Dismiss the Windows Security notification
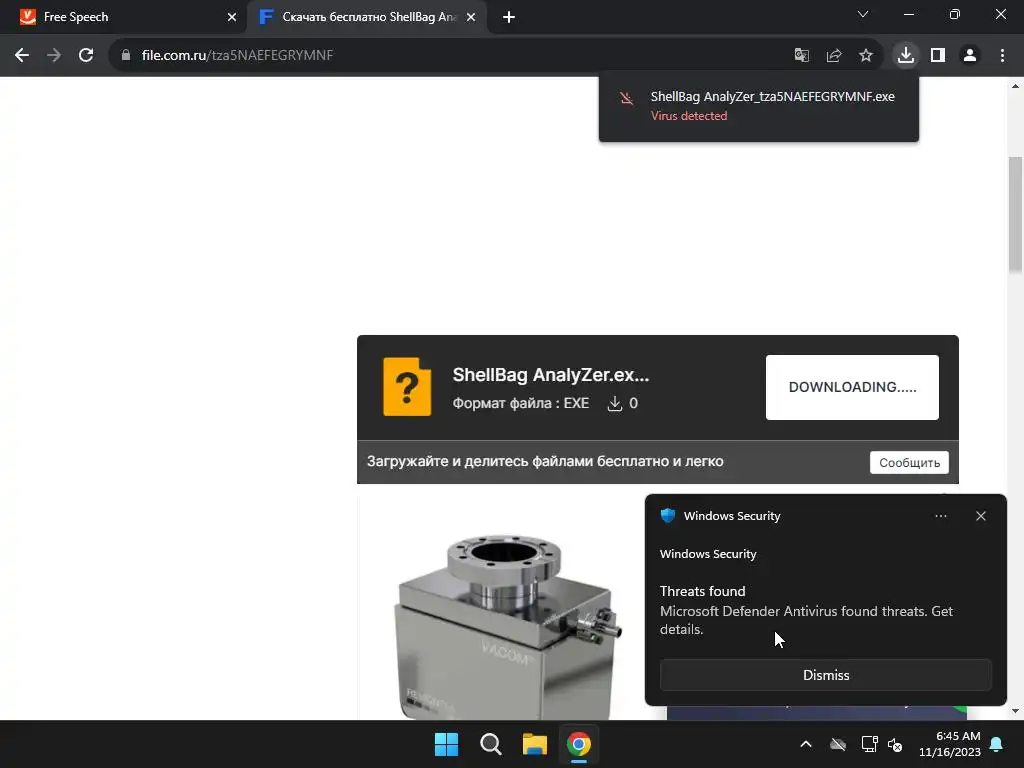Screen dimensions: 1024x768 [x=825, y=675]
